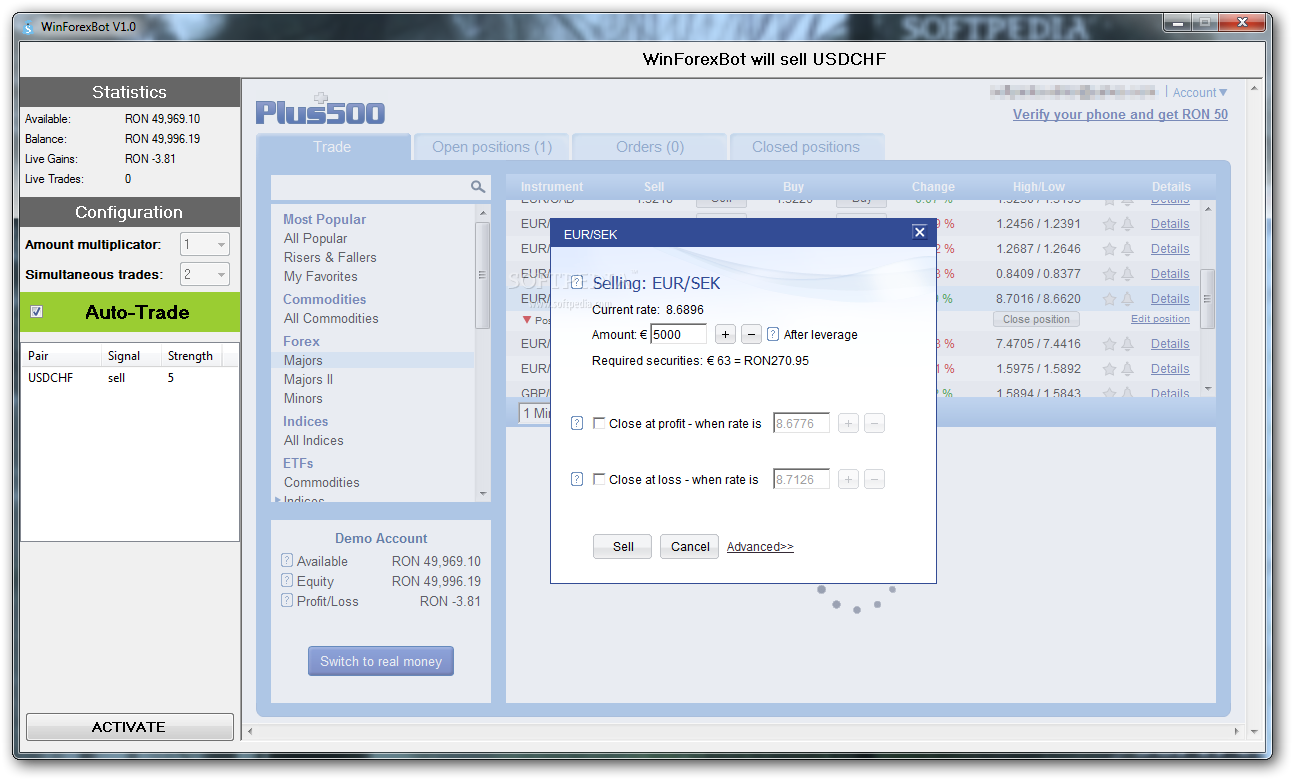1293x780 pixels.
Task: Favorite the 8.7016 / 8.6620 row star
Action: [1109, 299]
